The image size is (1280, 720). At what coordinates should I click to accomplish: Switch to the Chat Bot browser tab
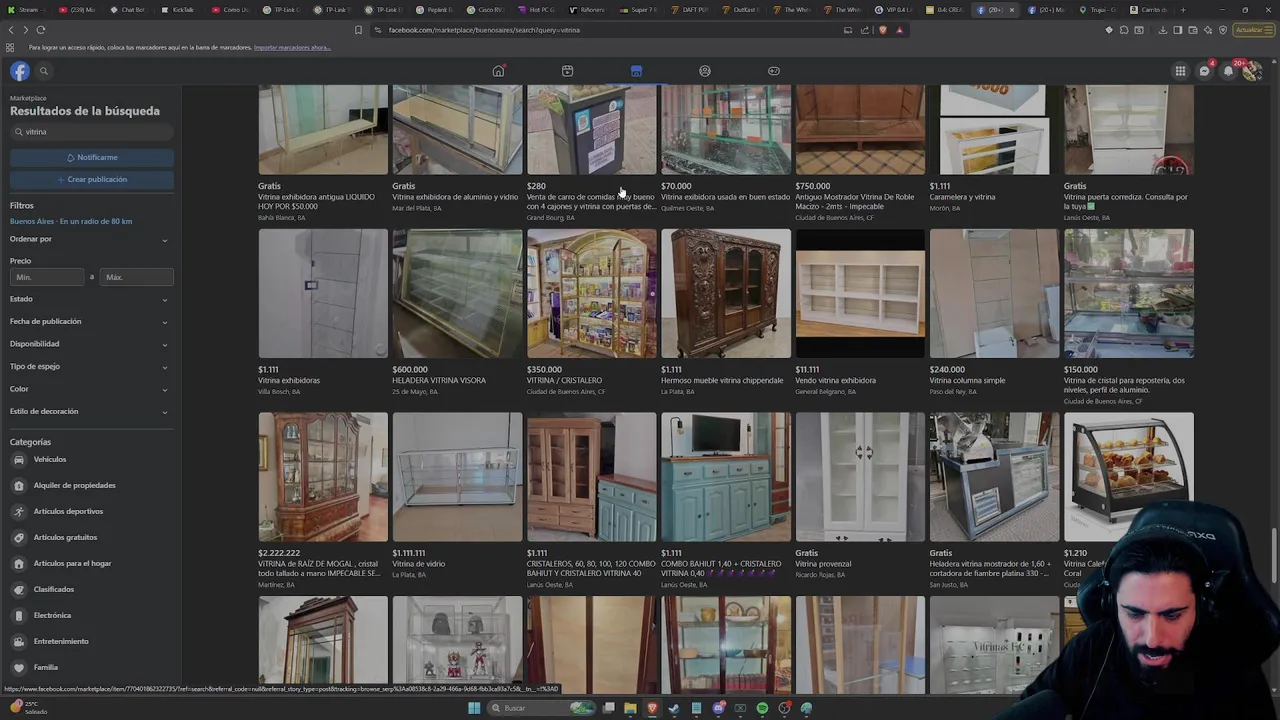[x=128, y=10]
